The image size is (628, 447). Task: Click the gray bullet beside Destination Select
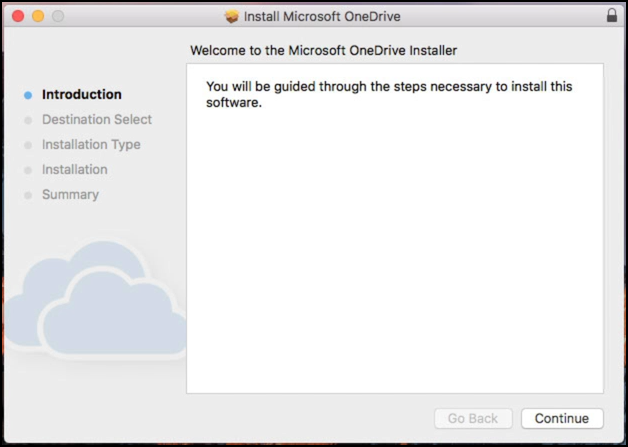(28, 120)
